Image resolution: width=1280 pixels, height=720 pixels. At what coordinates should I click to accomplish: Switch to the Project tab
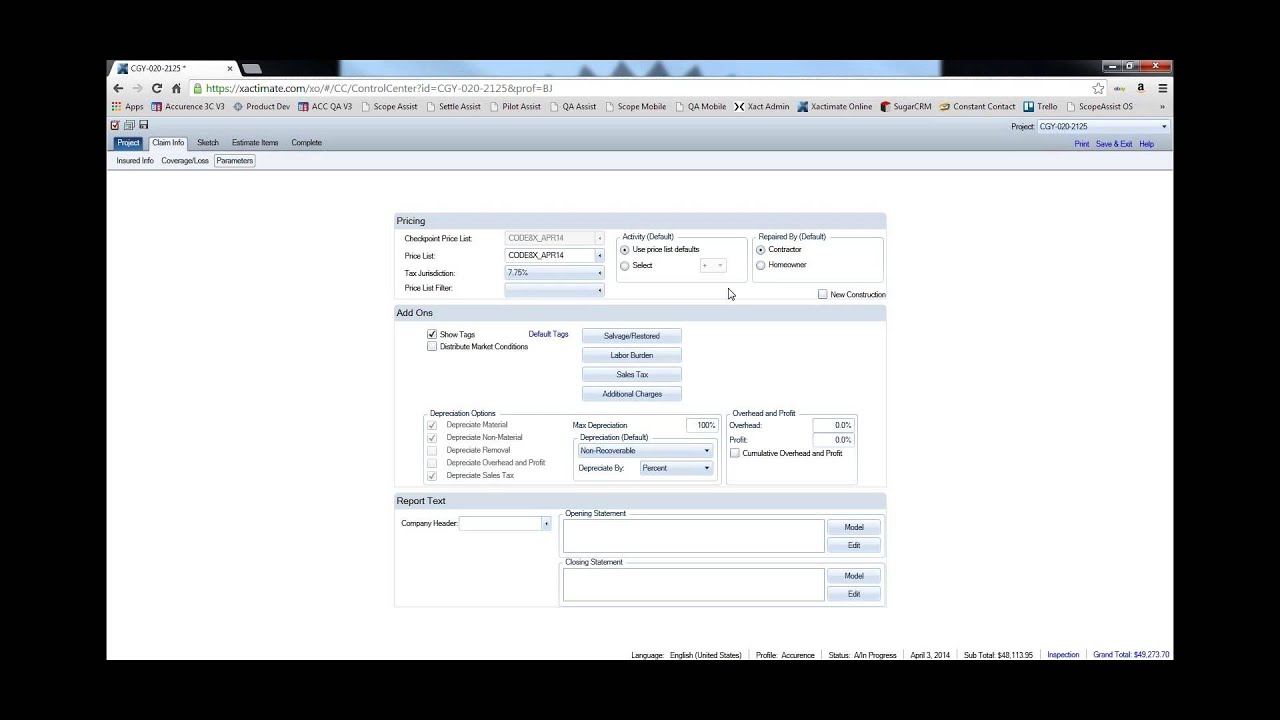(x=128, y=143)
